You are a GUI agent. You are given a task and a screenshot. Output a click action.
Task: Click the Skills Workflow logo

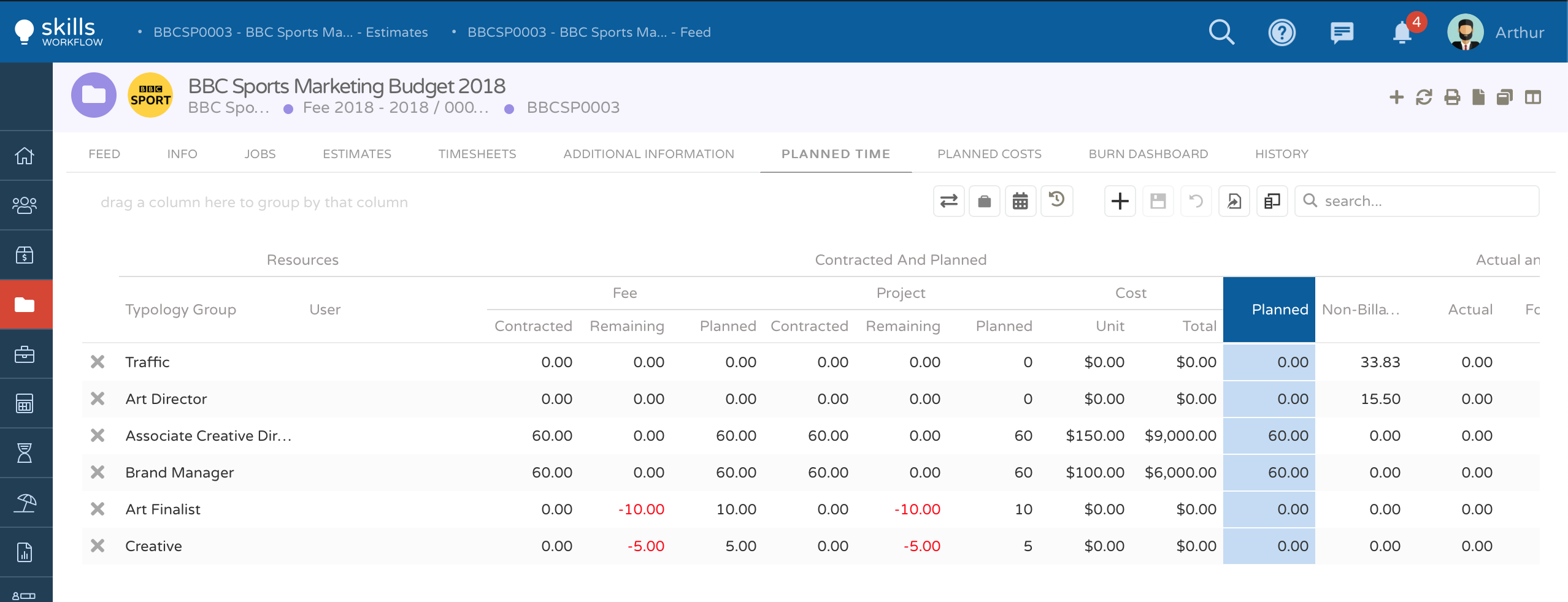coord(59,31)
